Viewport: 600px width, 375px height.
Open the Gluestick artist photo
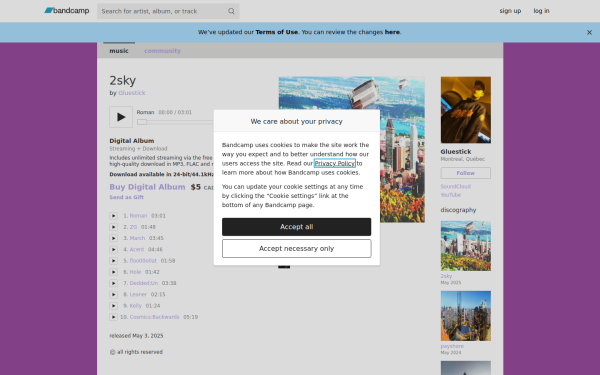(466, 110)
